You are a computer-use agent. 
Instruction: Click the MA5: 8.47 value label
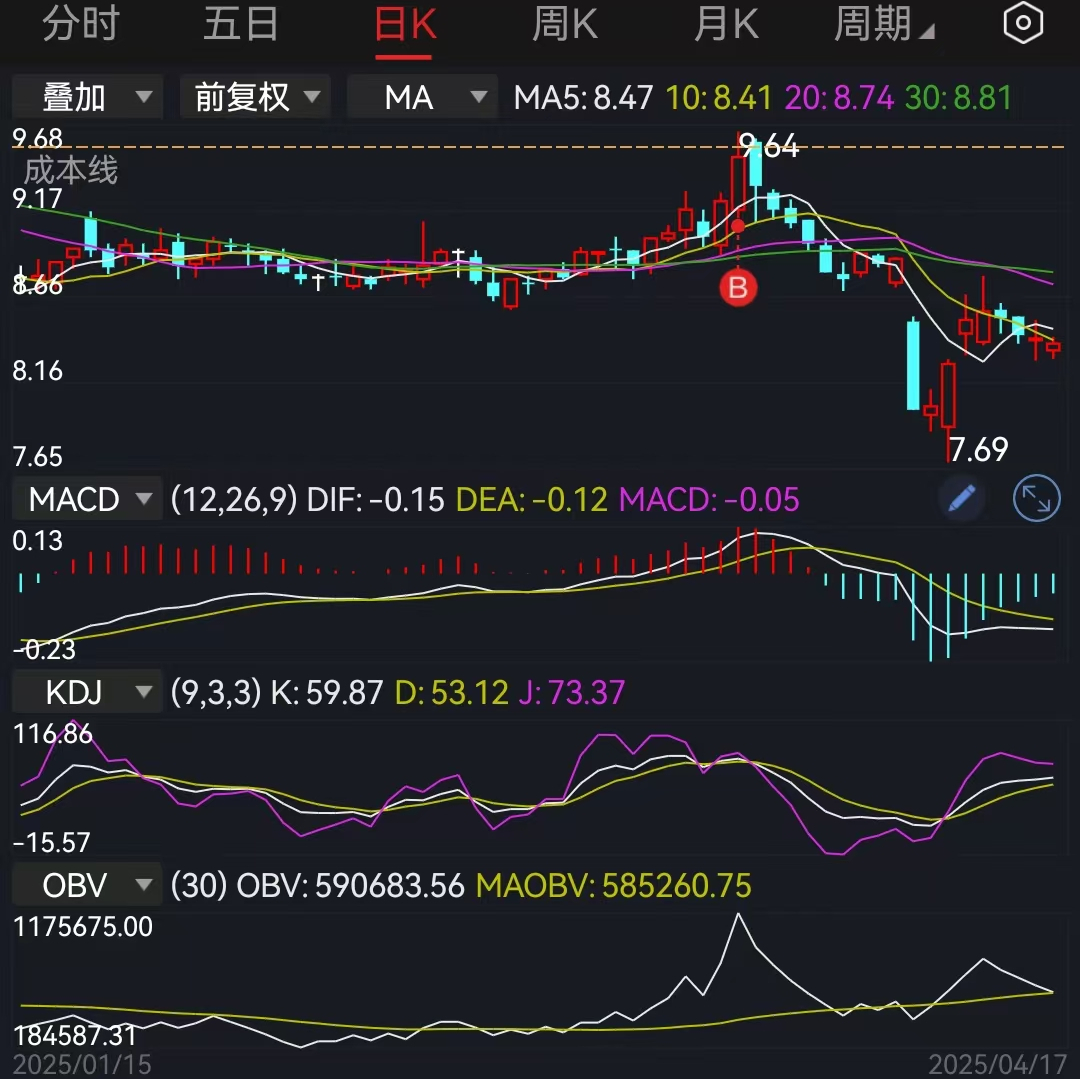583,97
